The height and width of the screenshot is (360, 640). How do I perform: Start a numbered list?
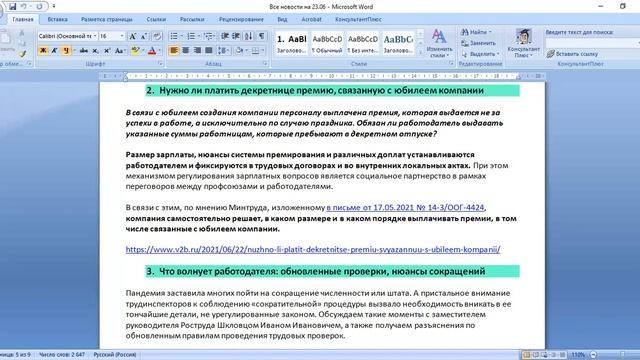pyautogui.click(x=191, y=36)
